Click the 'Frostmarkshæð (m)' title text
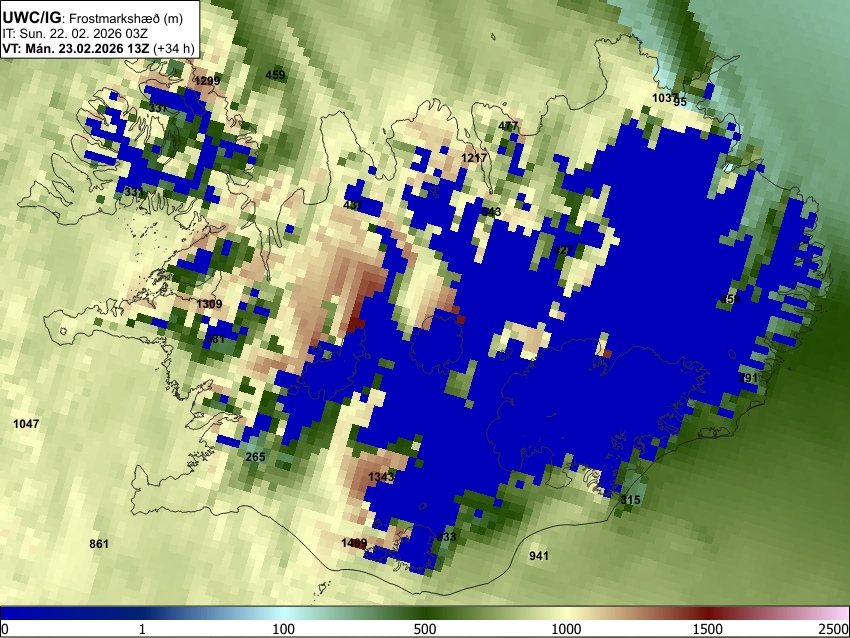Image resolution: width=850 pixels, height=638 pixels. tap(126, 18)
